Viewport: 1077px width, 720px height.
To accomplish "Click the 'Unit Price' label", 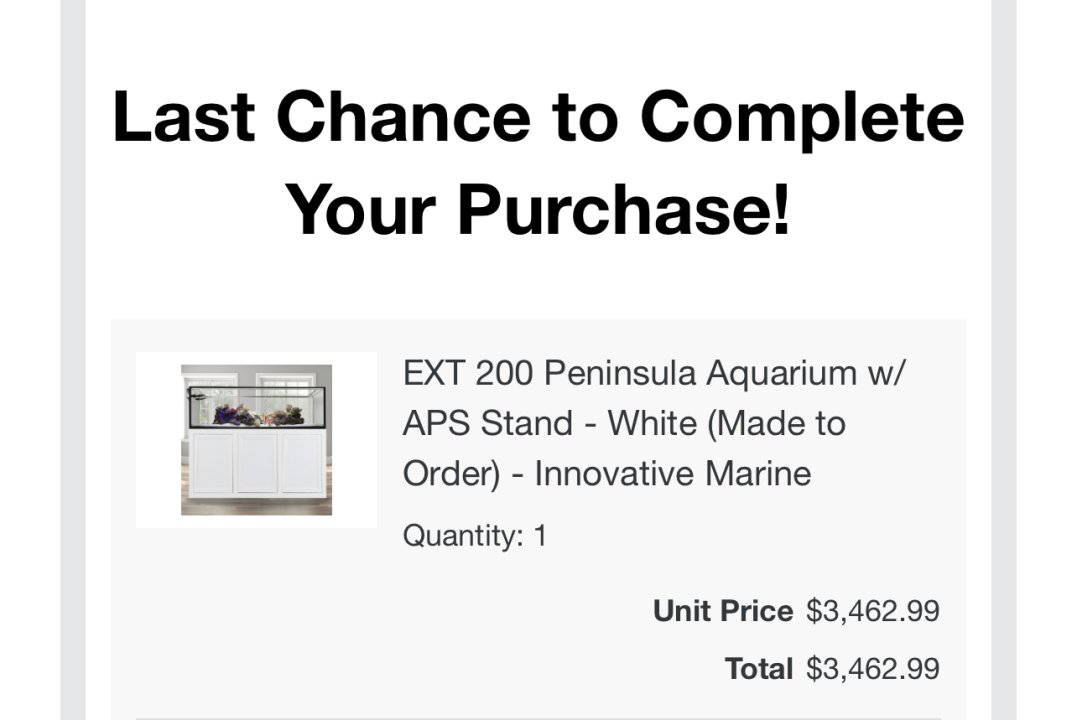I will 723,611.
